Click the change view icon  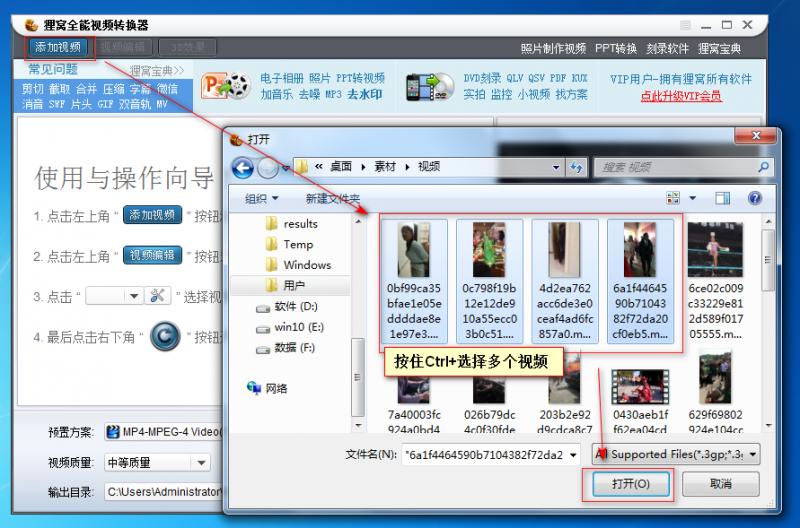pyautogui.click(x=674, y=199)
